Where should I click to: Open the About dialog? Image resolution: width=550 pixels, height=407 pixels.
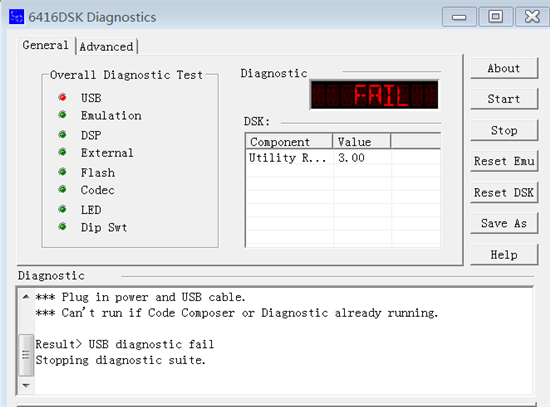(x=504, y=68)
